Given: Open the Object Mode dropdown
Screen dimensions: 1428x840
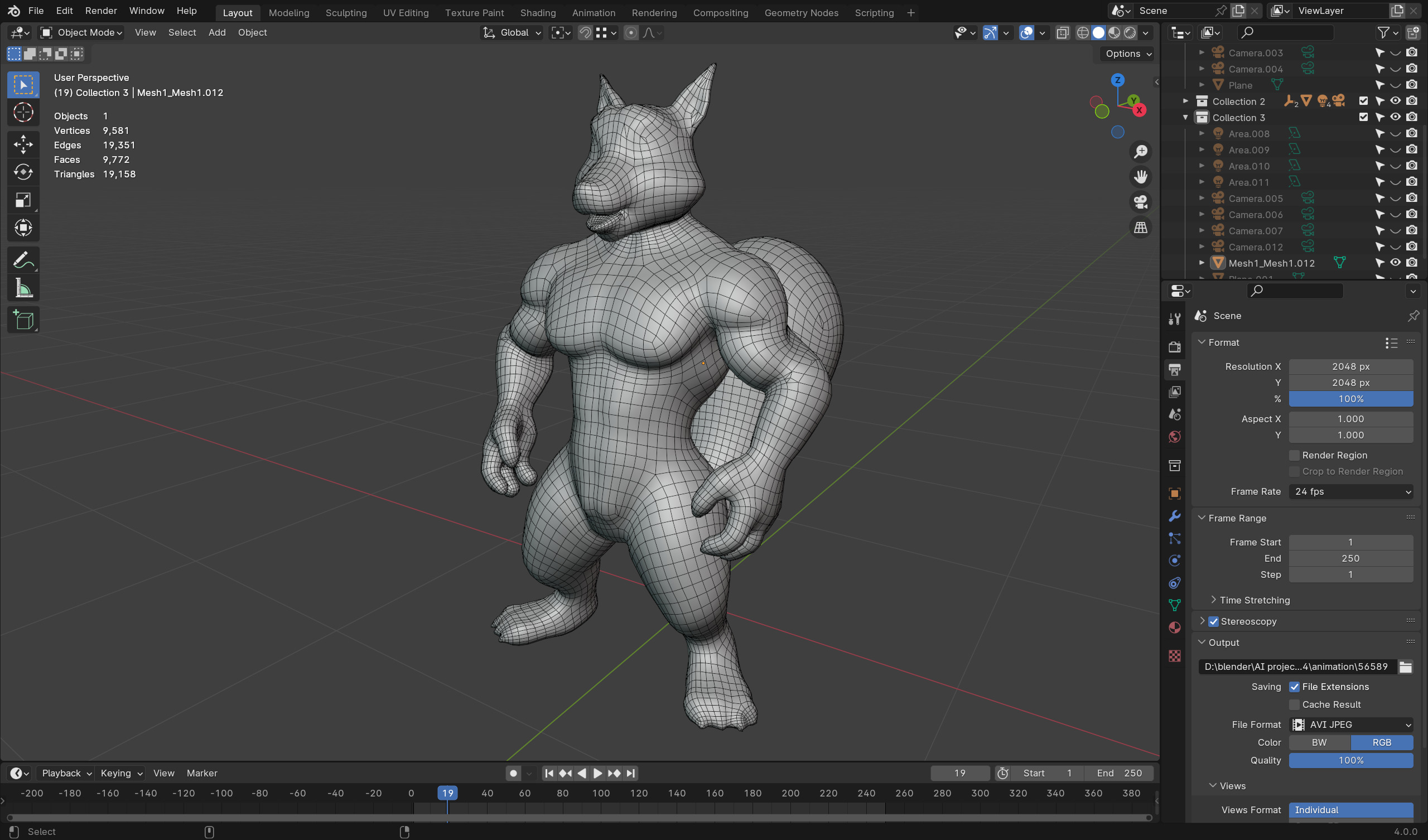Looking at the screenshot, I should 81,33.
